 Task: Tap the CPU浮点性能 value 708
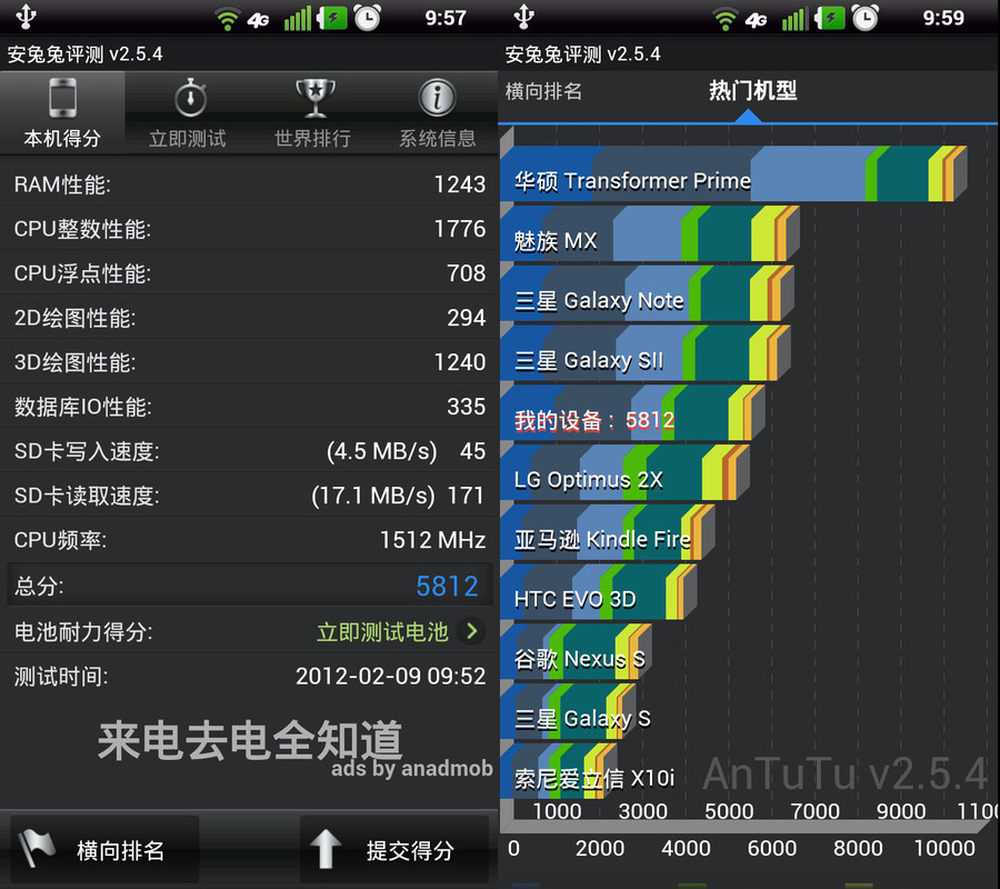tap(466, 273)
